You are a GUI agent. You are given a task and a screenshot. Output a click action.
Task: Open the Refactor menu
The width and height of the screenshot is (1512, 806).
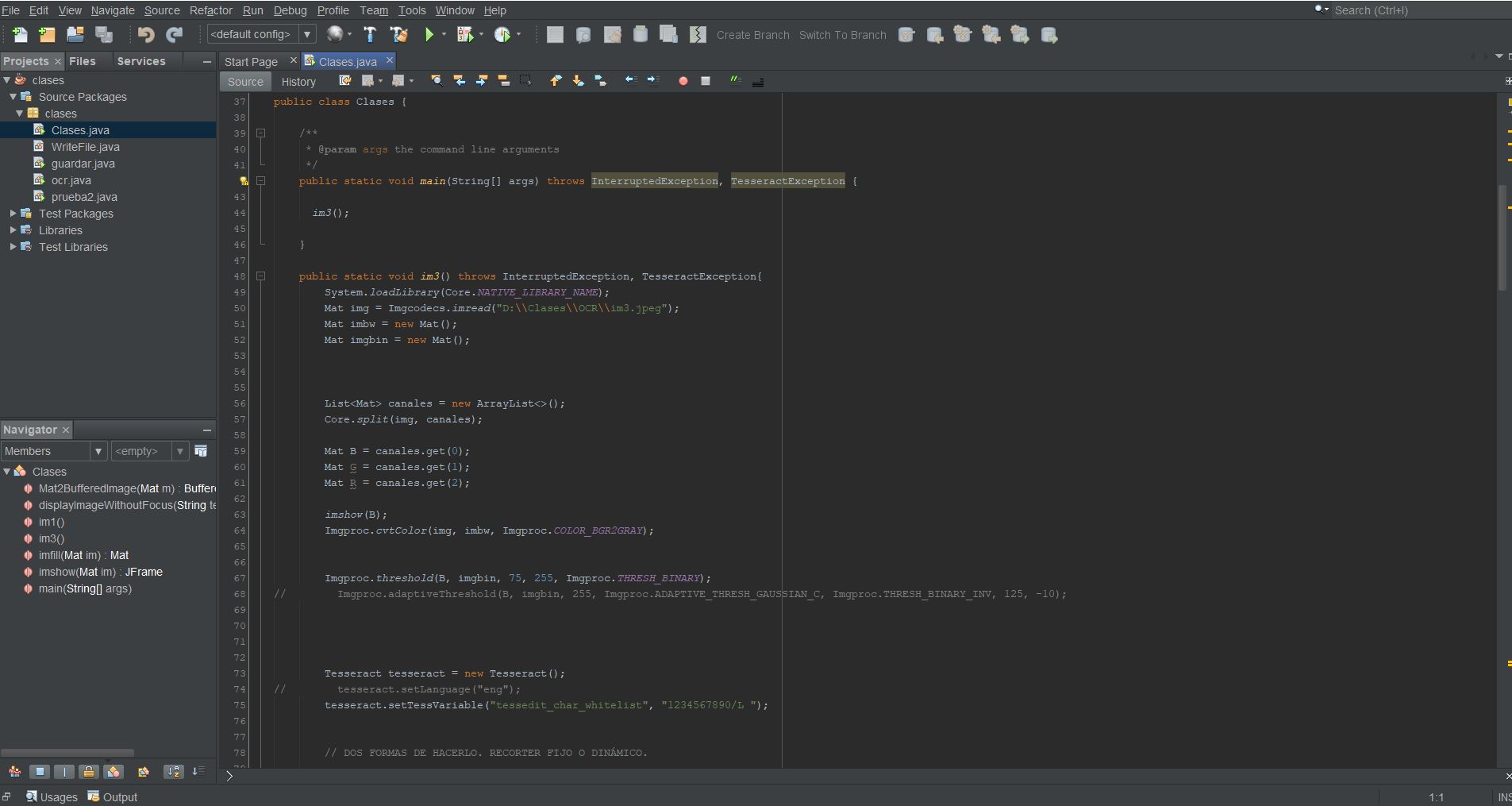(x=210, y=10)
